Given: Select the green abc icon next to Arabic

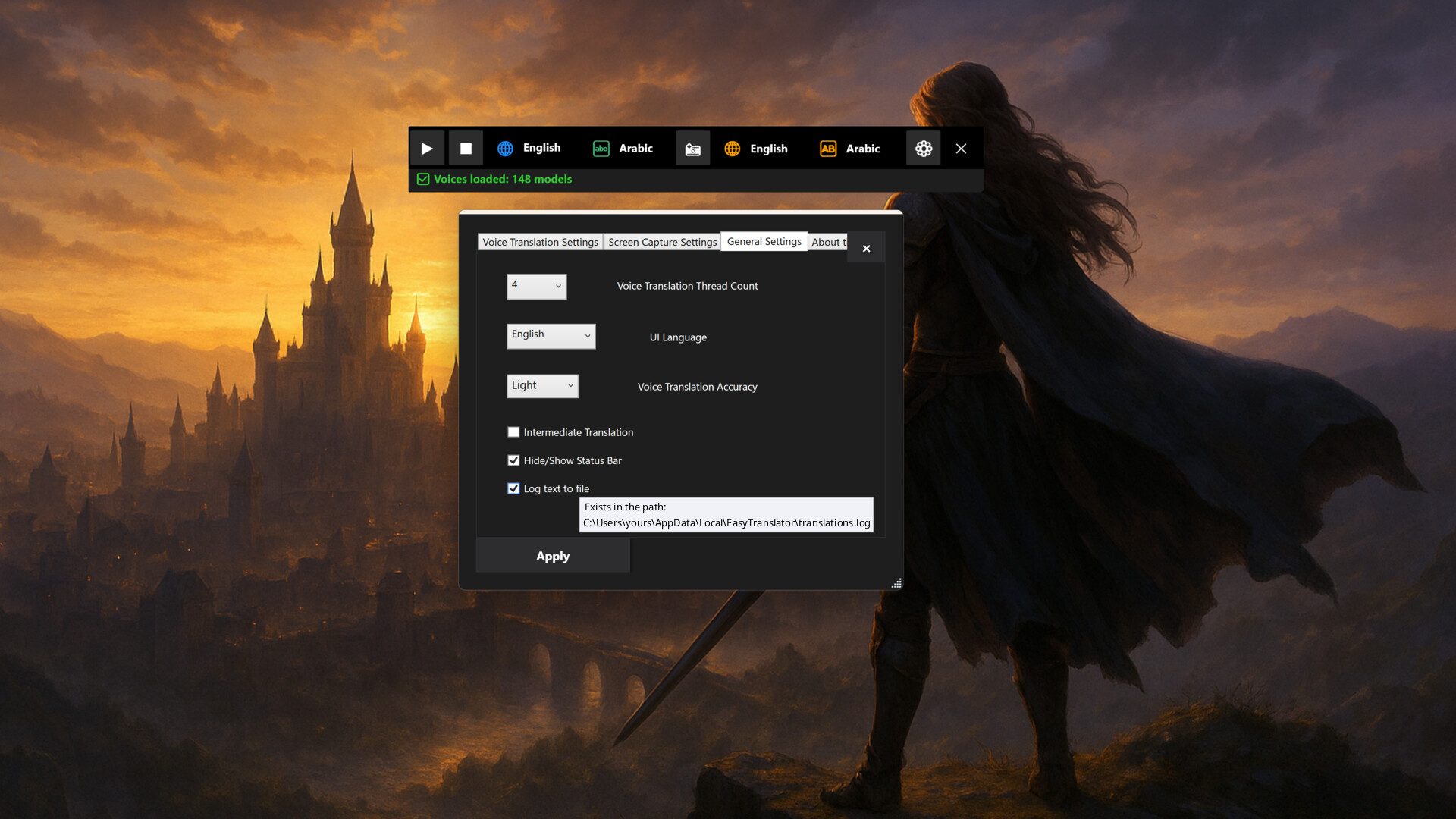Looking at the screenshot, I should 601,148.
